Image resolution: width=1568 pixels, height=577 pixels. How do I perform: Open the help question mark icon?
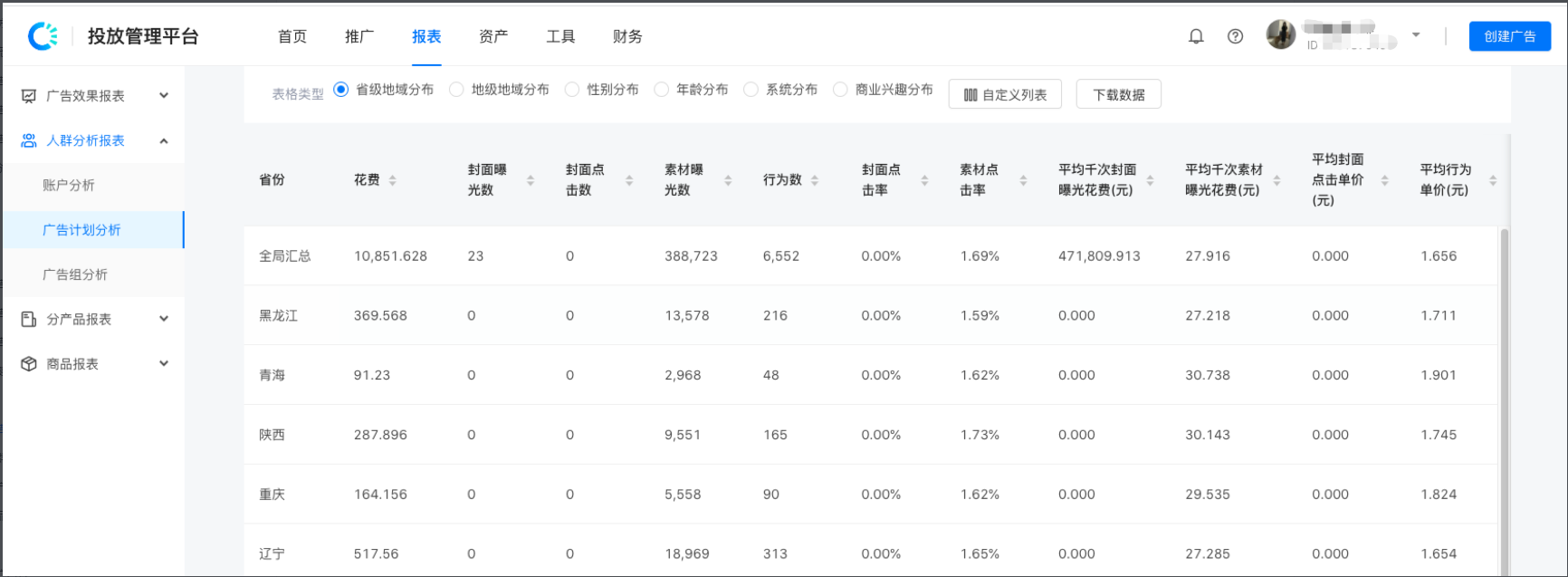click(x=1235, y=36)
